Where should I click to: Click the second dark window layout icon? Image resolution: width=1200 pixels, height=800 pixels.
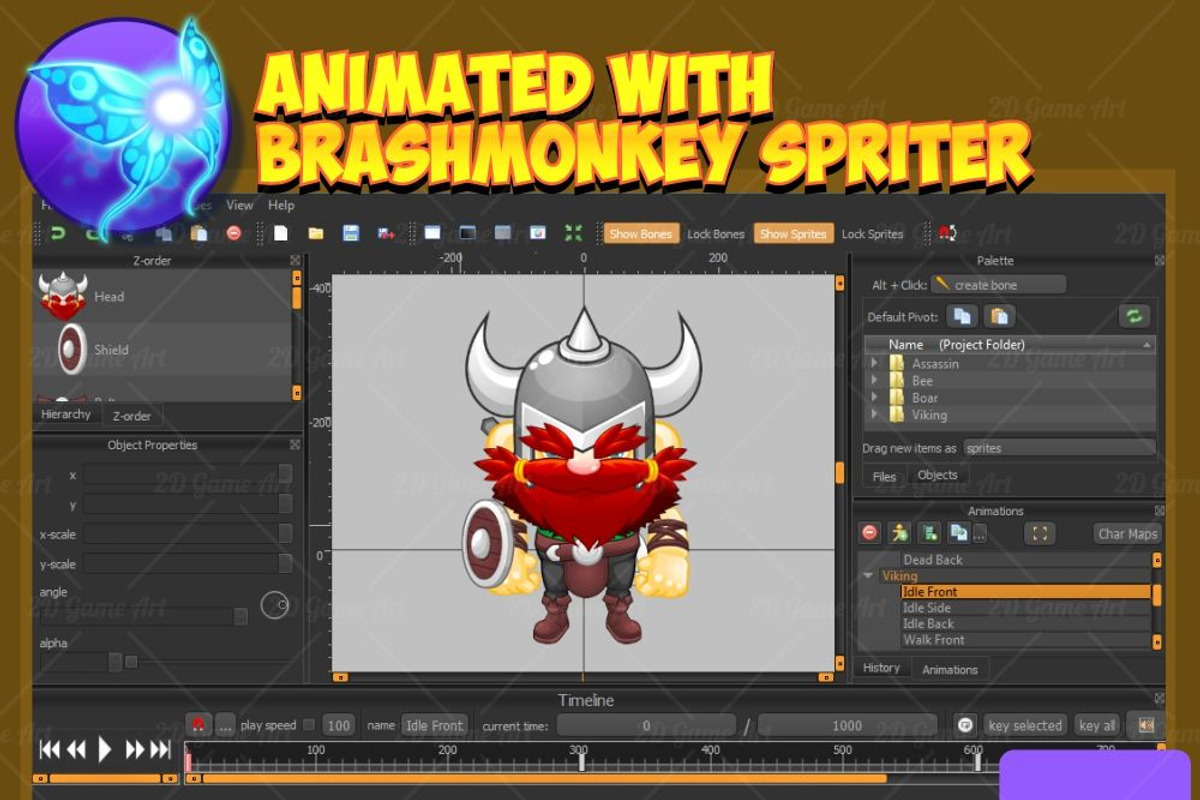click(467, 233)
